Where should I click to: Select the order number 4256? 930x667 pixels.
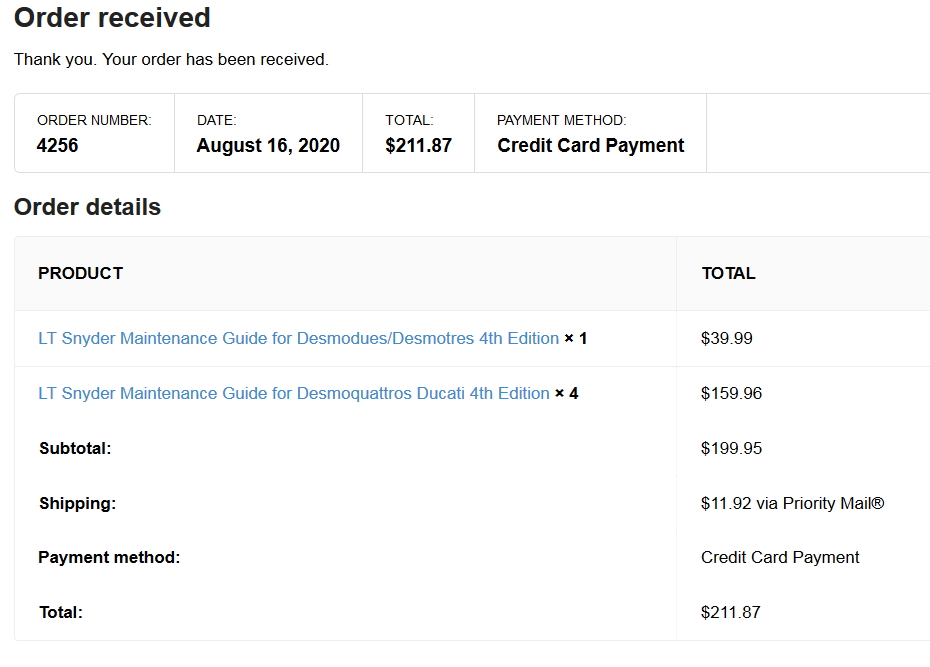57,145
